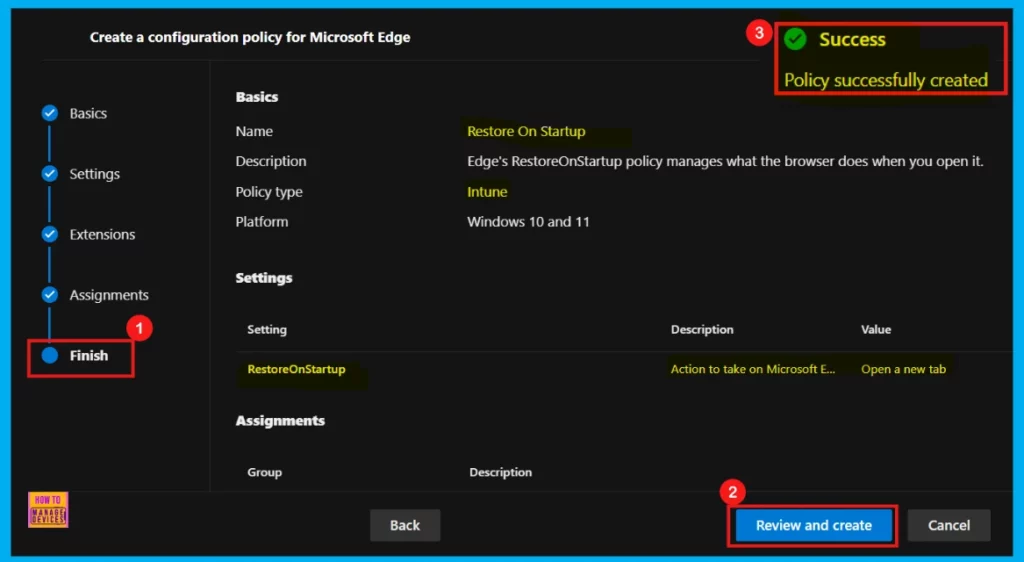Click the Platform field label

pyautogui.click(x=262, y=222)
